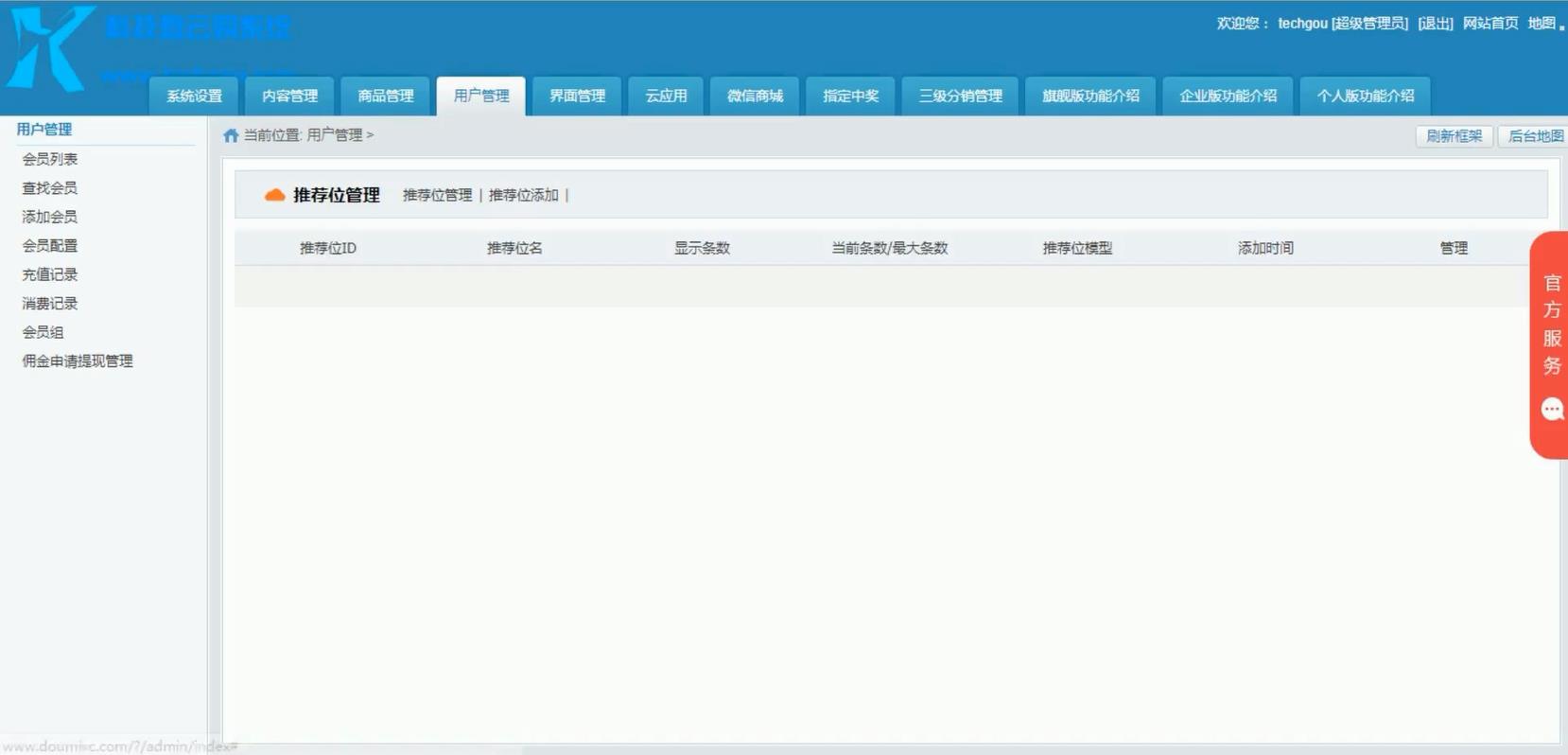Select 会员配置 in the sidebar
Viewport: 1568px width, 755px height.
point(50,245)
